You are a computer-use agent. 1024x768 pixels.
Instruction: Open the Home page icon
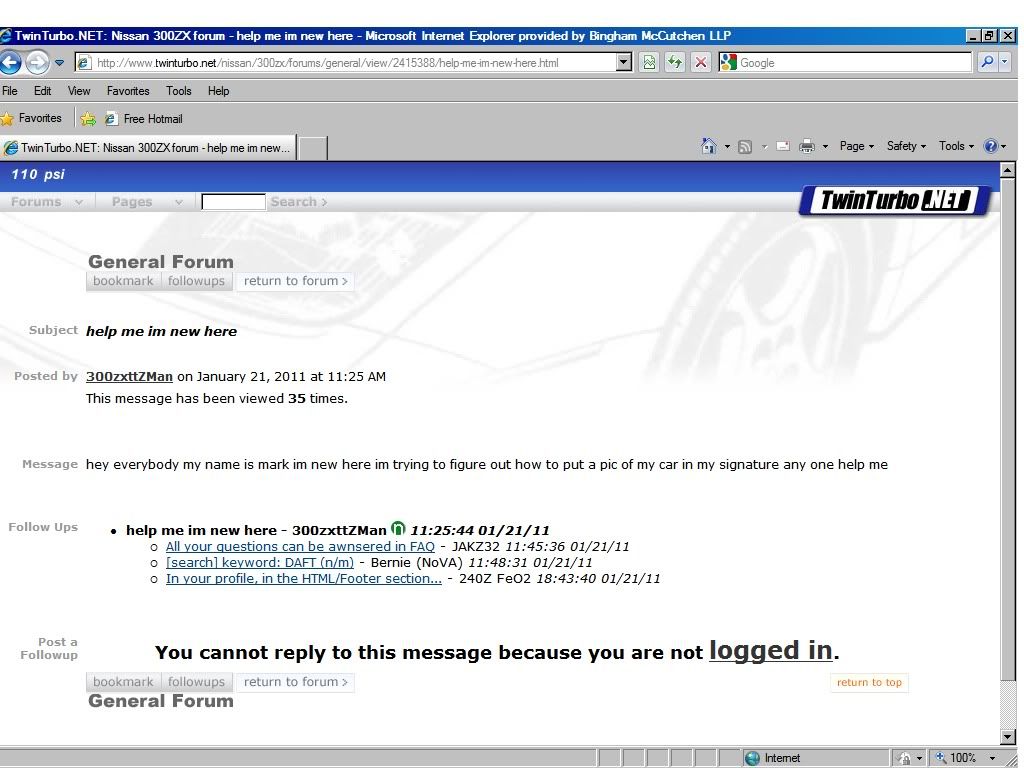click(708, 146)
